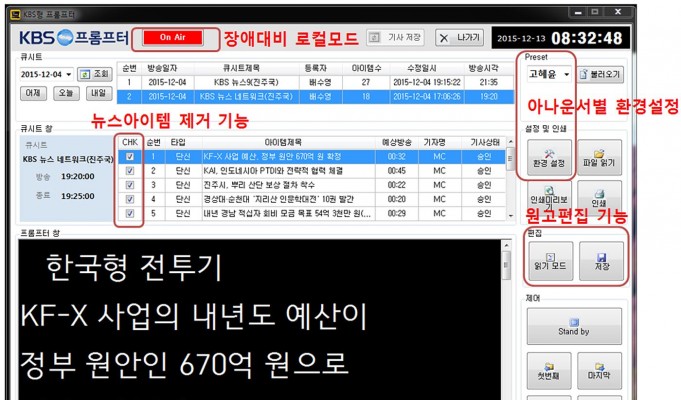Open the Preset announcer dropdown 고혜윤
This screenshot has width=681, height=400.
pos(549,74)
